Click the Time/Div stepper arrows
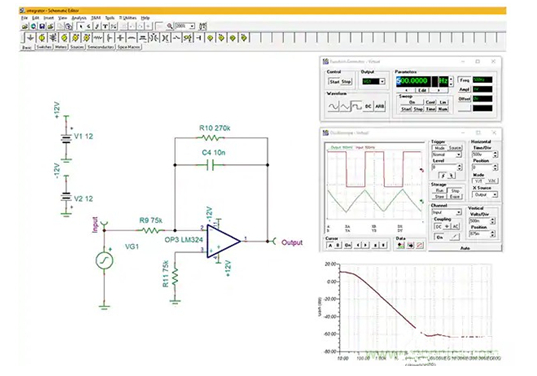The width and height of the screenshot is (537, 376). pyautogui.click(x=495, y=154)
